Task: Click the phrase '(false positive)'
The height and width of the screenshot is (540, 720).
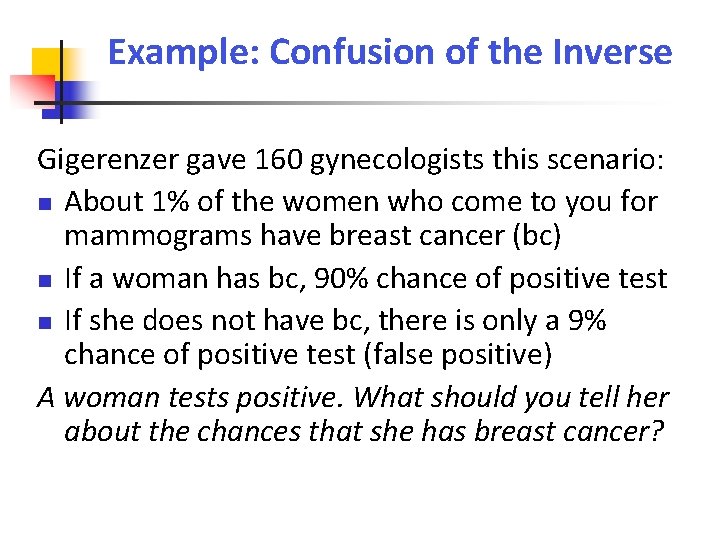Action: coord(458,355)
